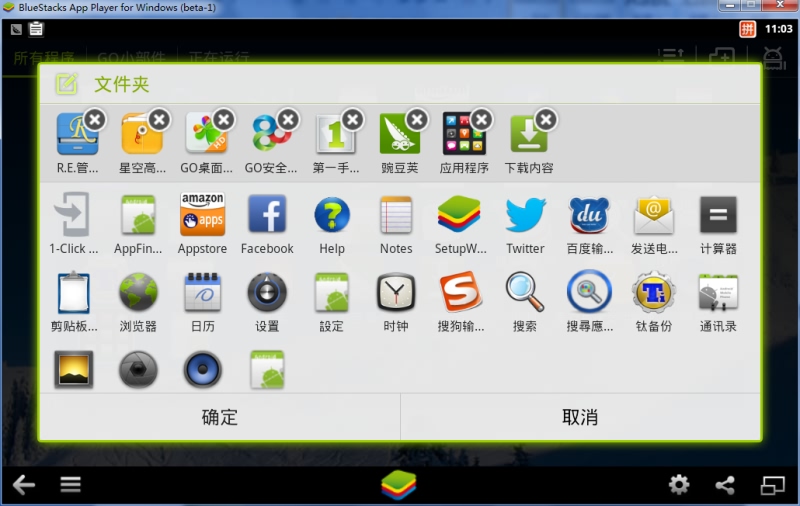This screenshot has width=800, height=506.
Task: Click the GO安全 colorful icon
Action: coord(270,135)
